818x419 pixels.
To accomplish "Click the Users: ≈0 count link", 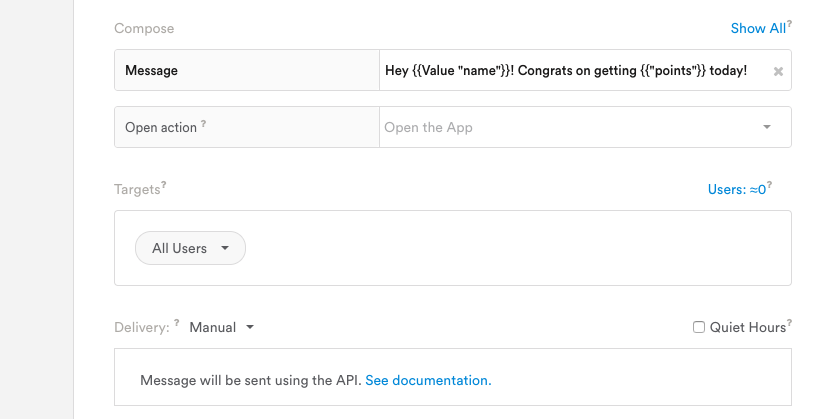I will [735, 189].
